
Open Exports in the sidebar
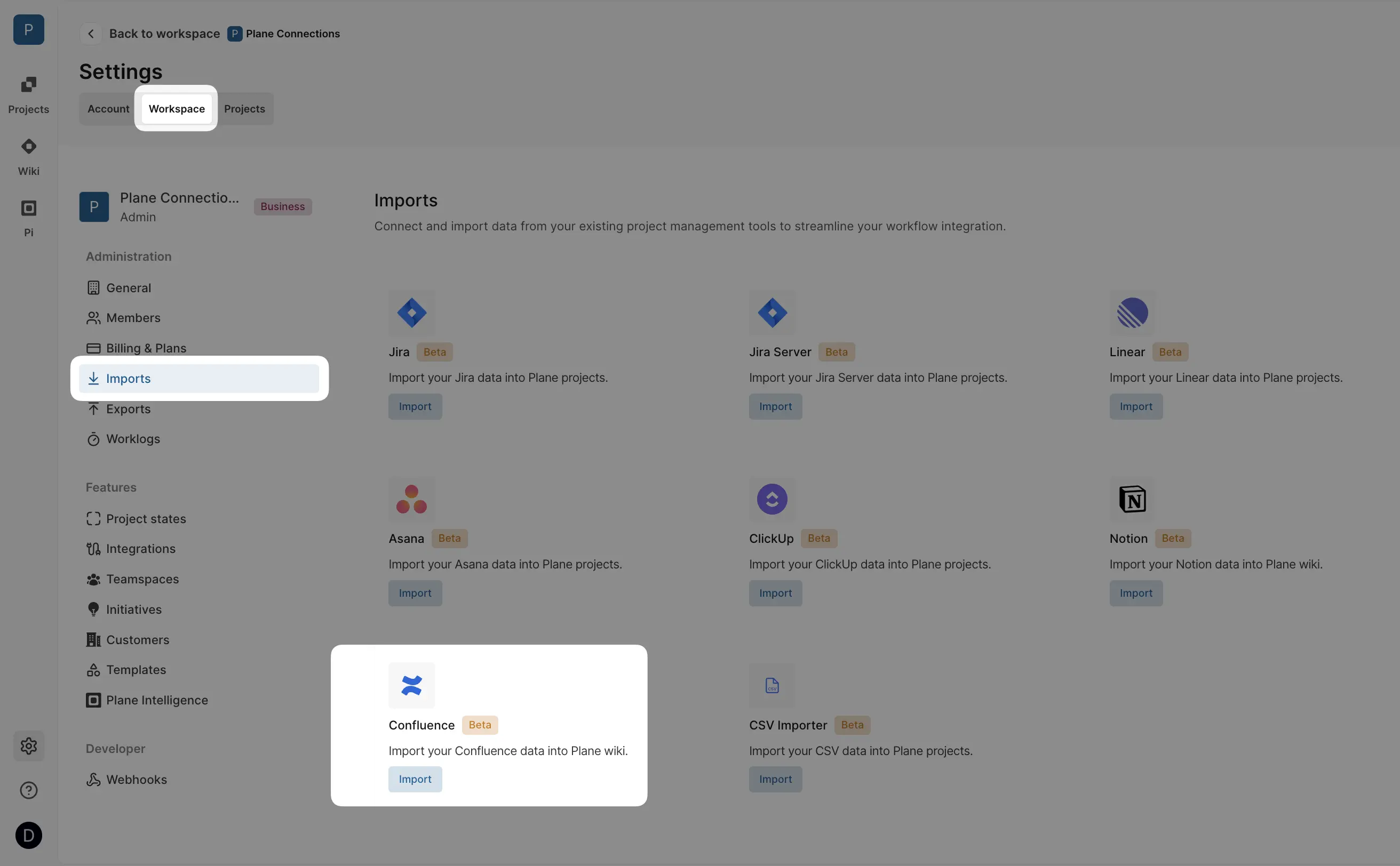199,409
